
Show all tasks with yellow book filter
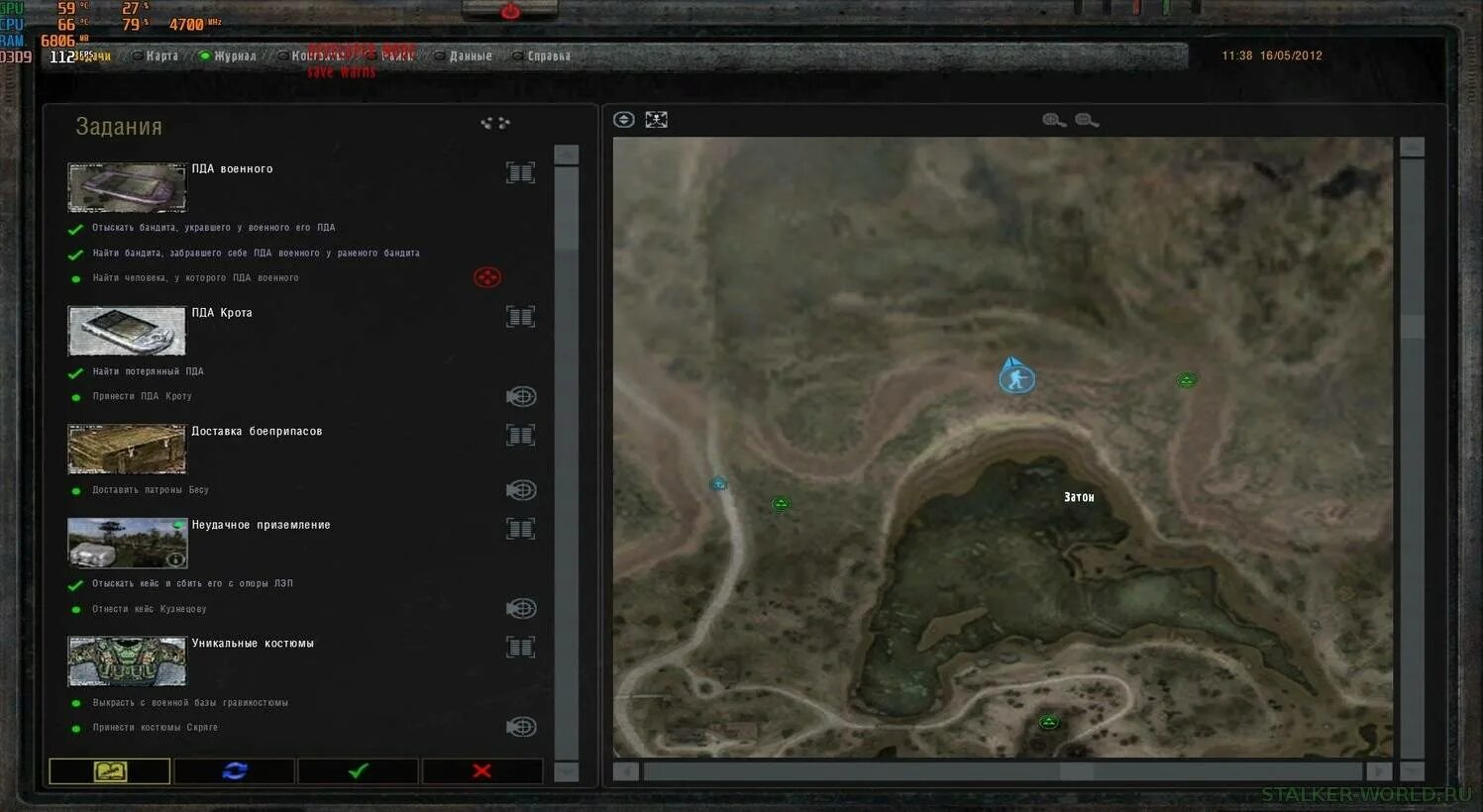pos(110,770)
